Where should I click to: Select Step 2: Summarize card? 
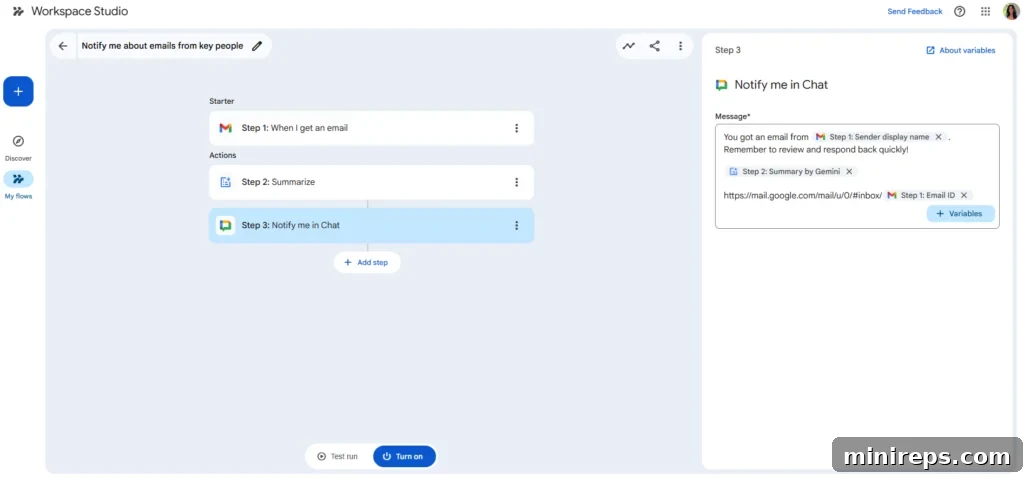click(372, 182)
